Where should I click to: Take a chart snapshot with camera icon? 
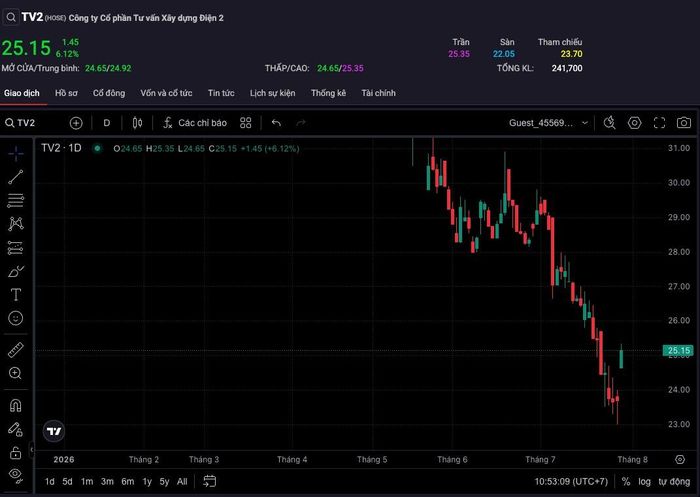(x=683, y=123)
